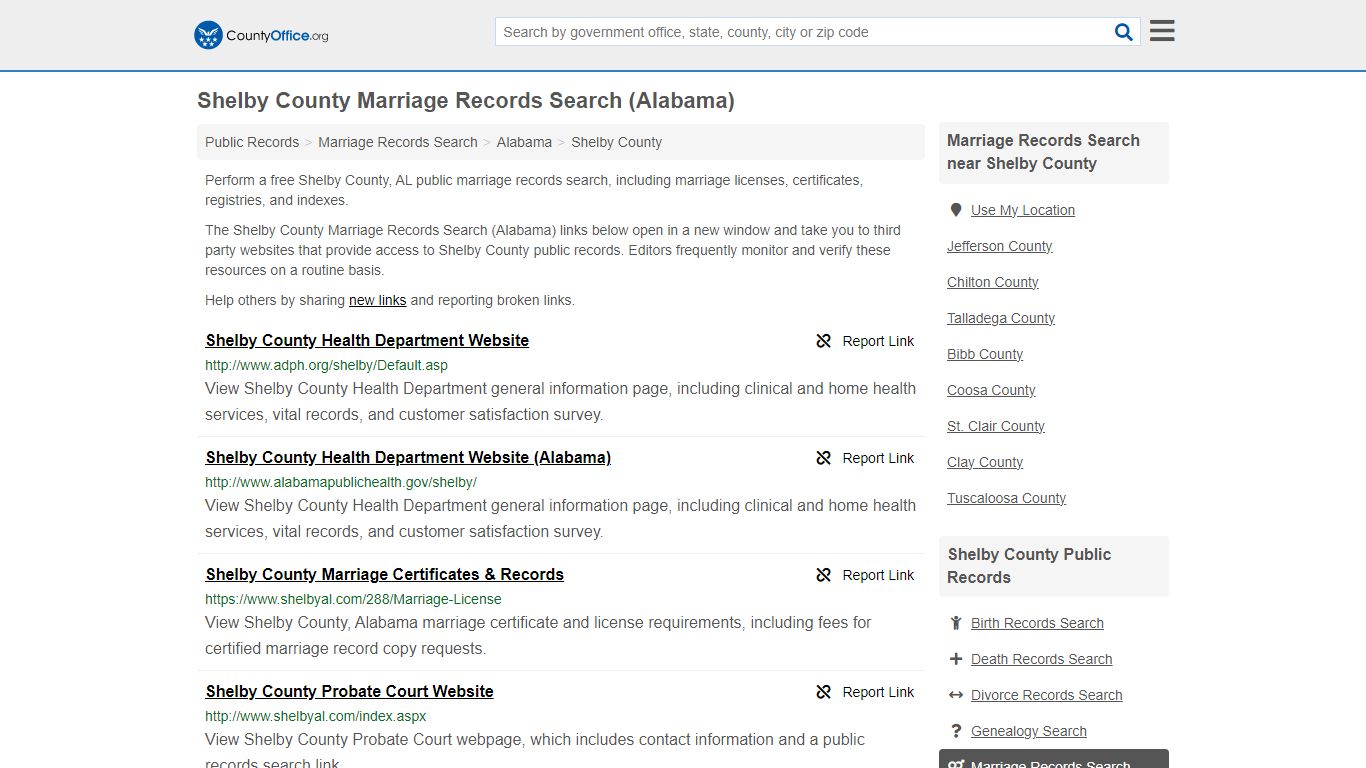1366x768 pixels.
Task: Open Talladega County marriage records
Action: click(x=1001, y=318)
